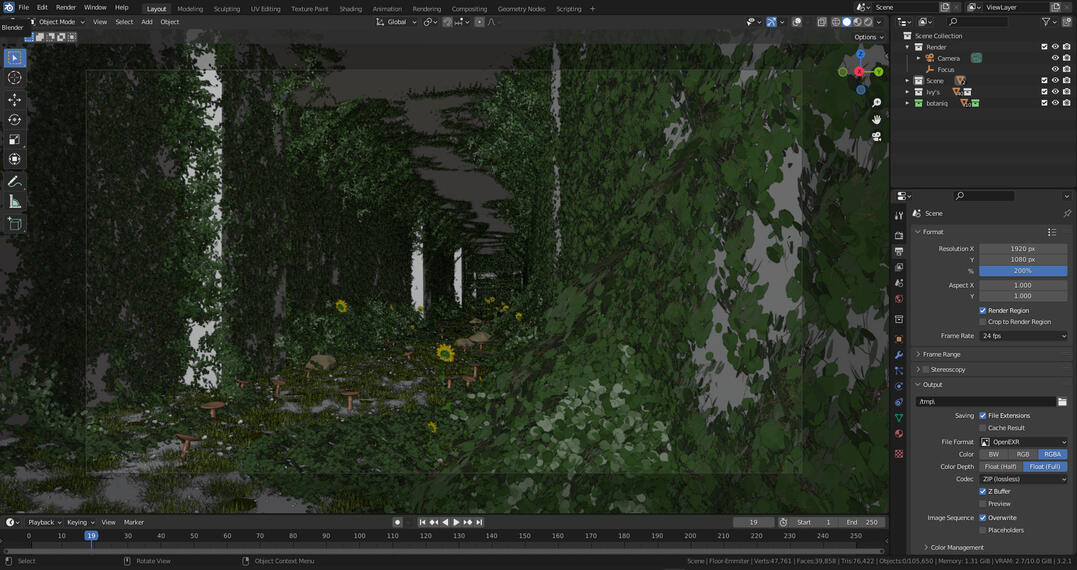This screenshot has width=1077, height=570.
Task: Switch to the Shading workspace tab
Action: pos(350,9)
